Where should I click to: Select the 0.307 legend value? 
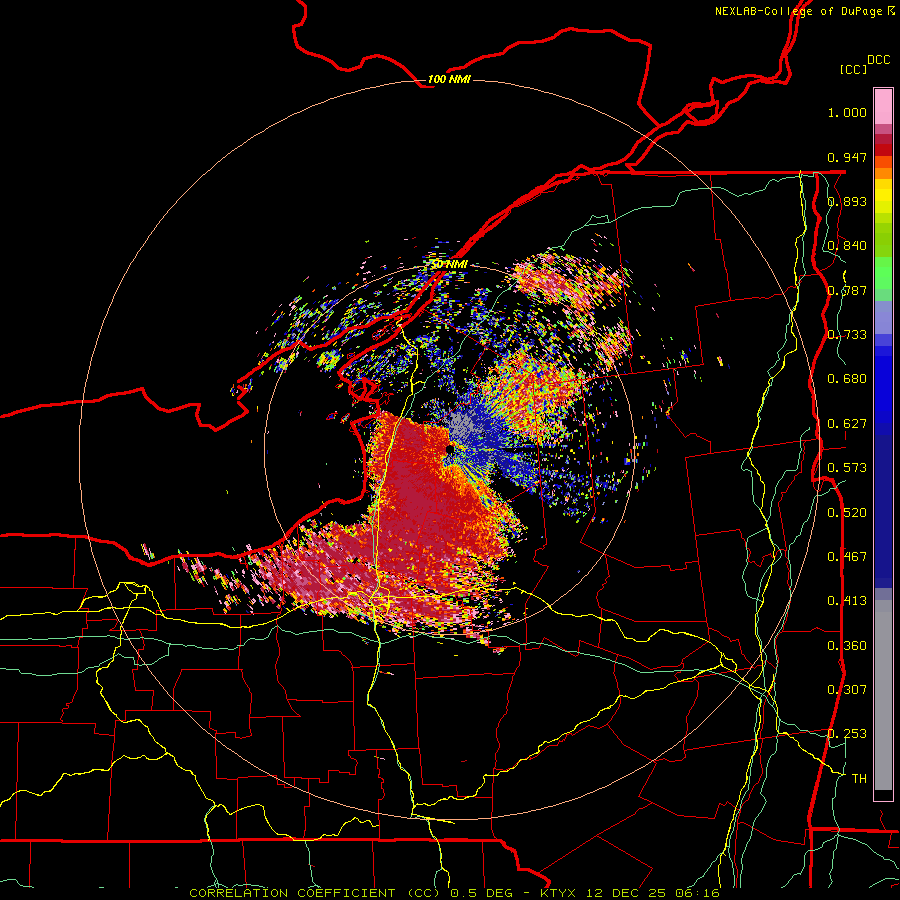pyautogui.click(x=847, y=690)
